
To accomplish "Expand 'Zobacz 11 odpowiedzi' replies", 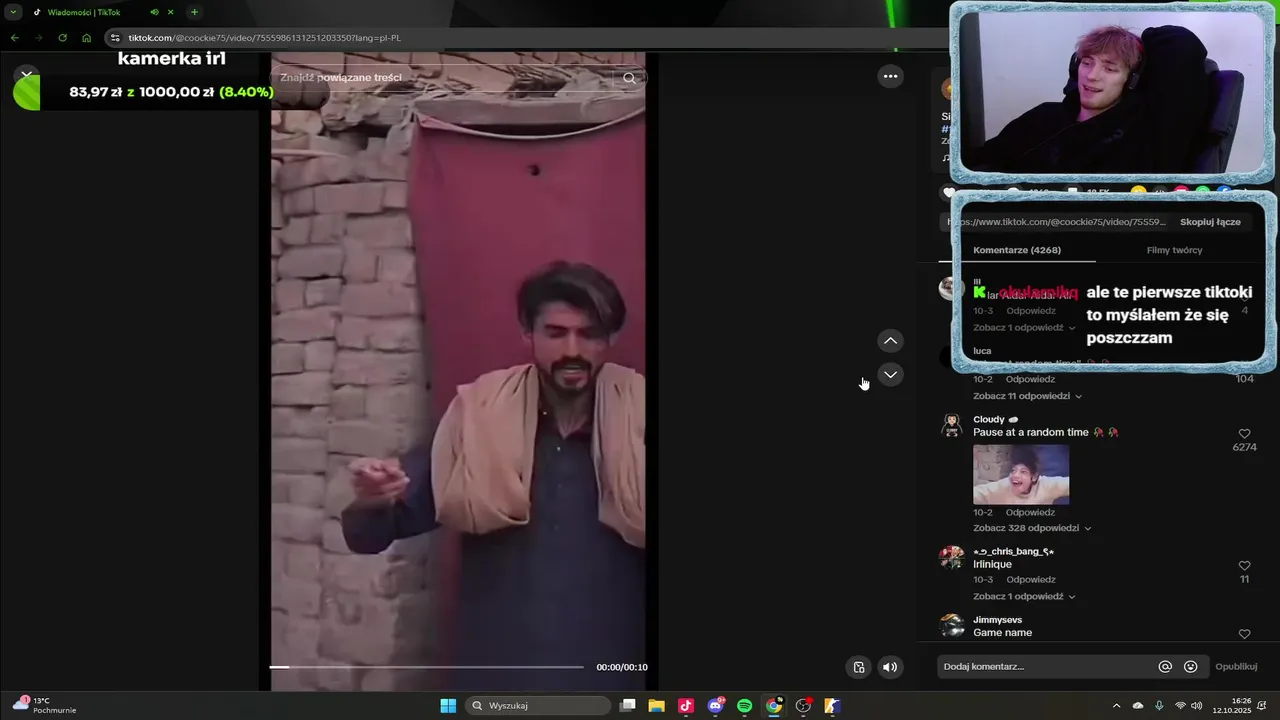I will click(x=1028, y=396).
